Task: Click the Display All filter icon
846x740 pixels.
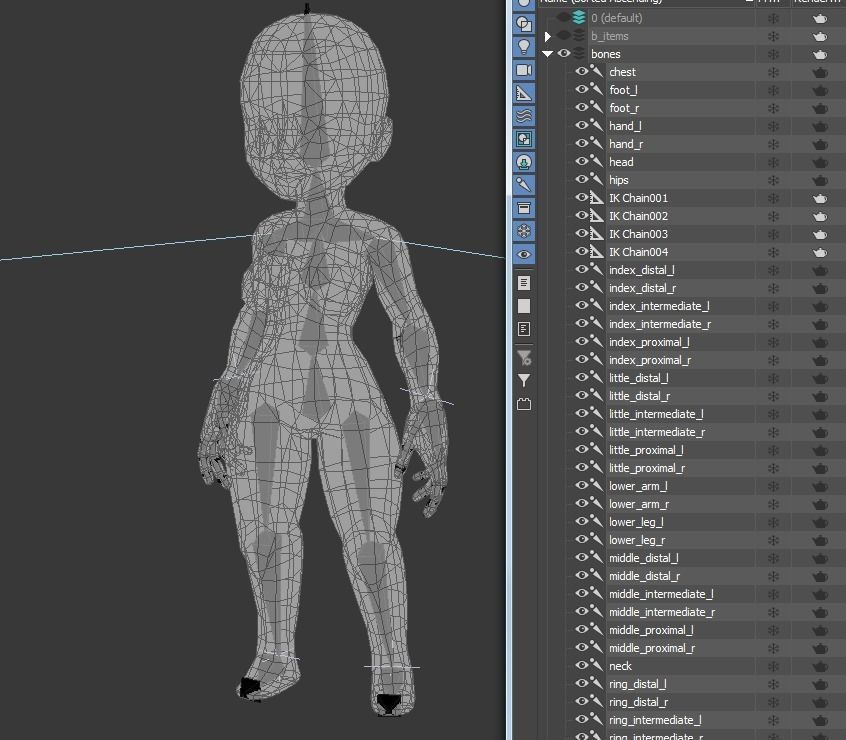Action: point(524,283)
